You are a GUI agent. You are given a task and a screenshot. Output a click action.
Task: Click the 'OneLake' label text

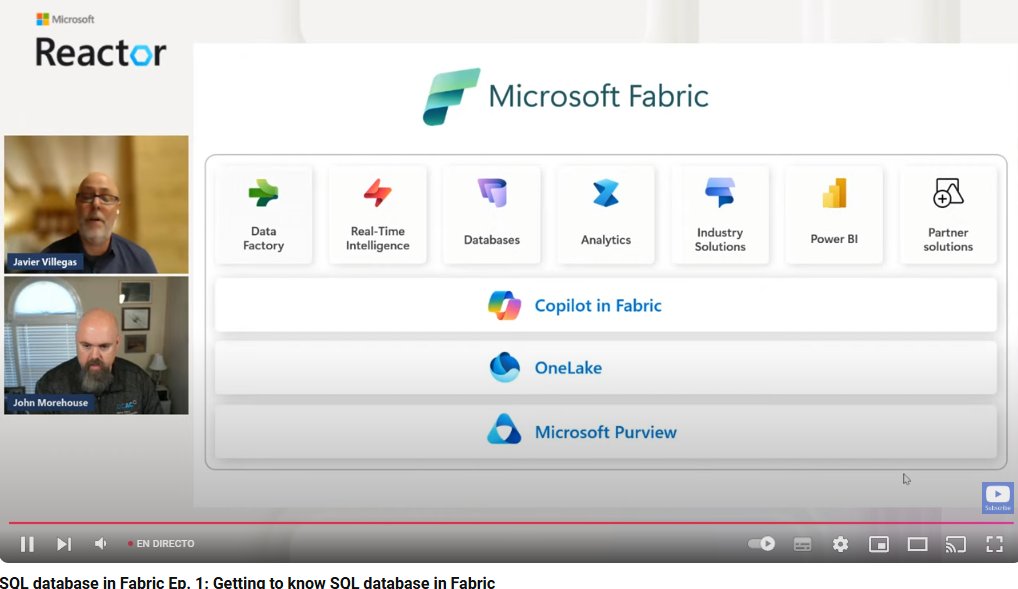click(x=568, y=368)
